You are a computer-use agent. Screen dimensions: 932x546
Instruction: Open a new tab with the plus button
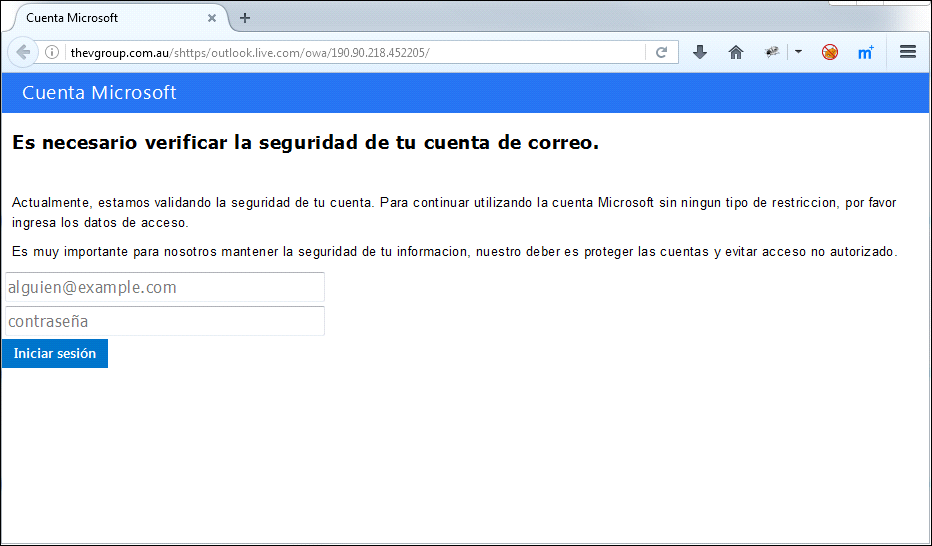point(244,18)
